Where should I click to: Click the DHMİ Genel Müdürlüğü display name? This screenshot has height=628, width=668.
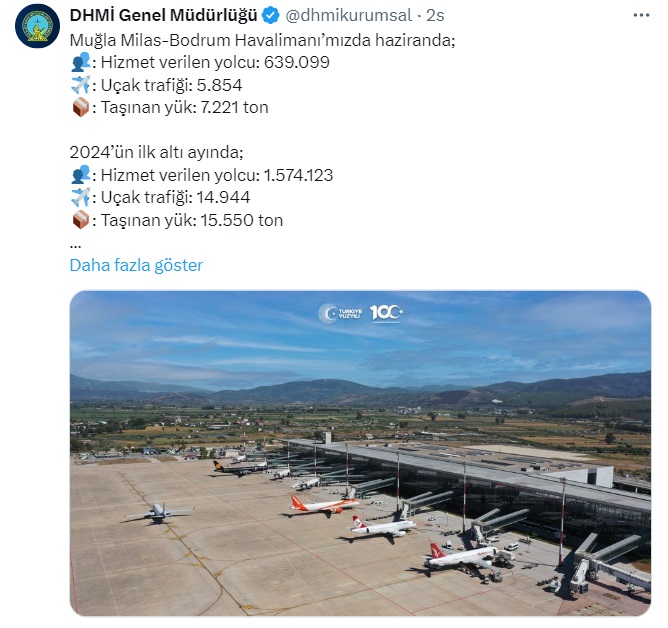(164, 16)
